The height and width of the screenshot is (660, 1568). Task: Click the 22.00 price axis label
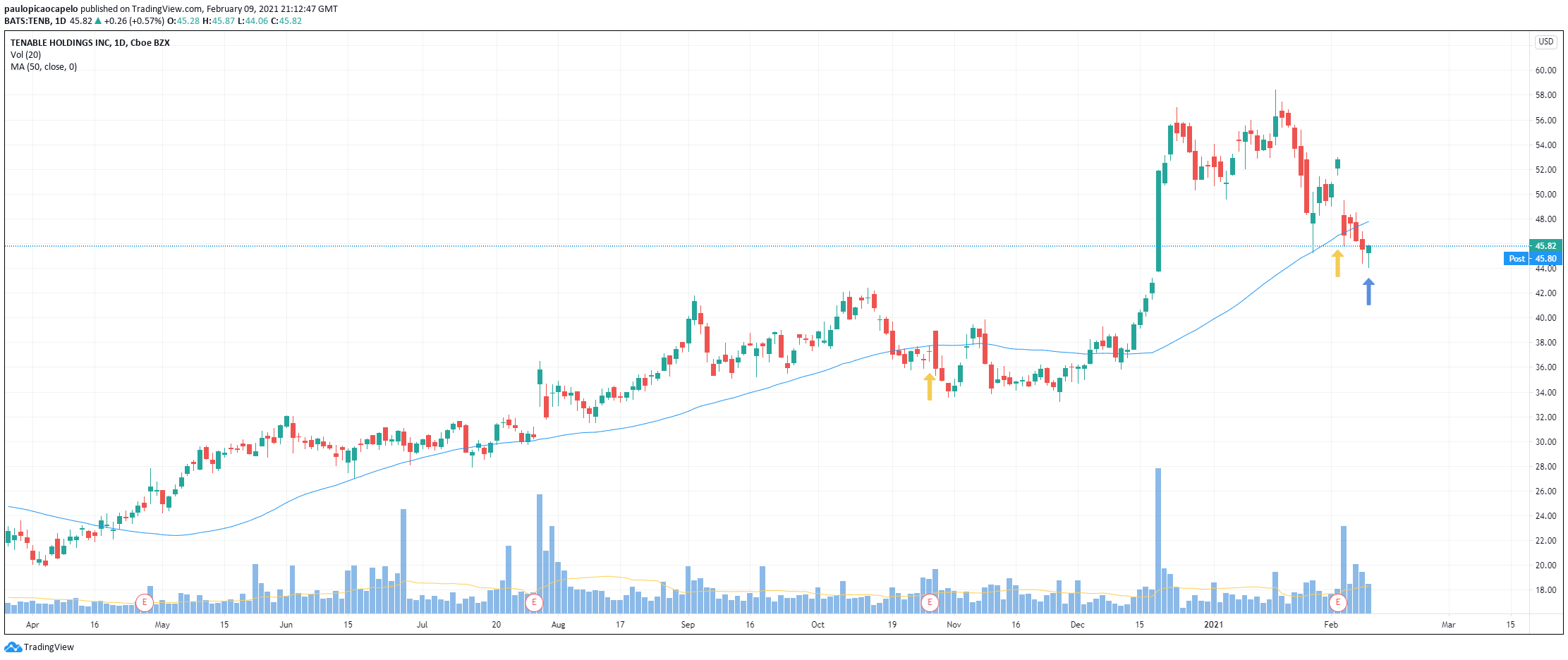(x=1545, y=541)
